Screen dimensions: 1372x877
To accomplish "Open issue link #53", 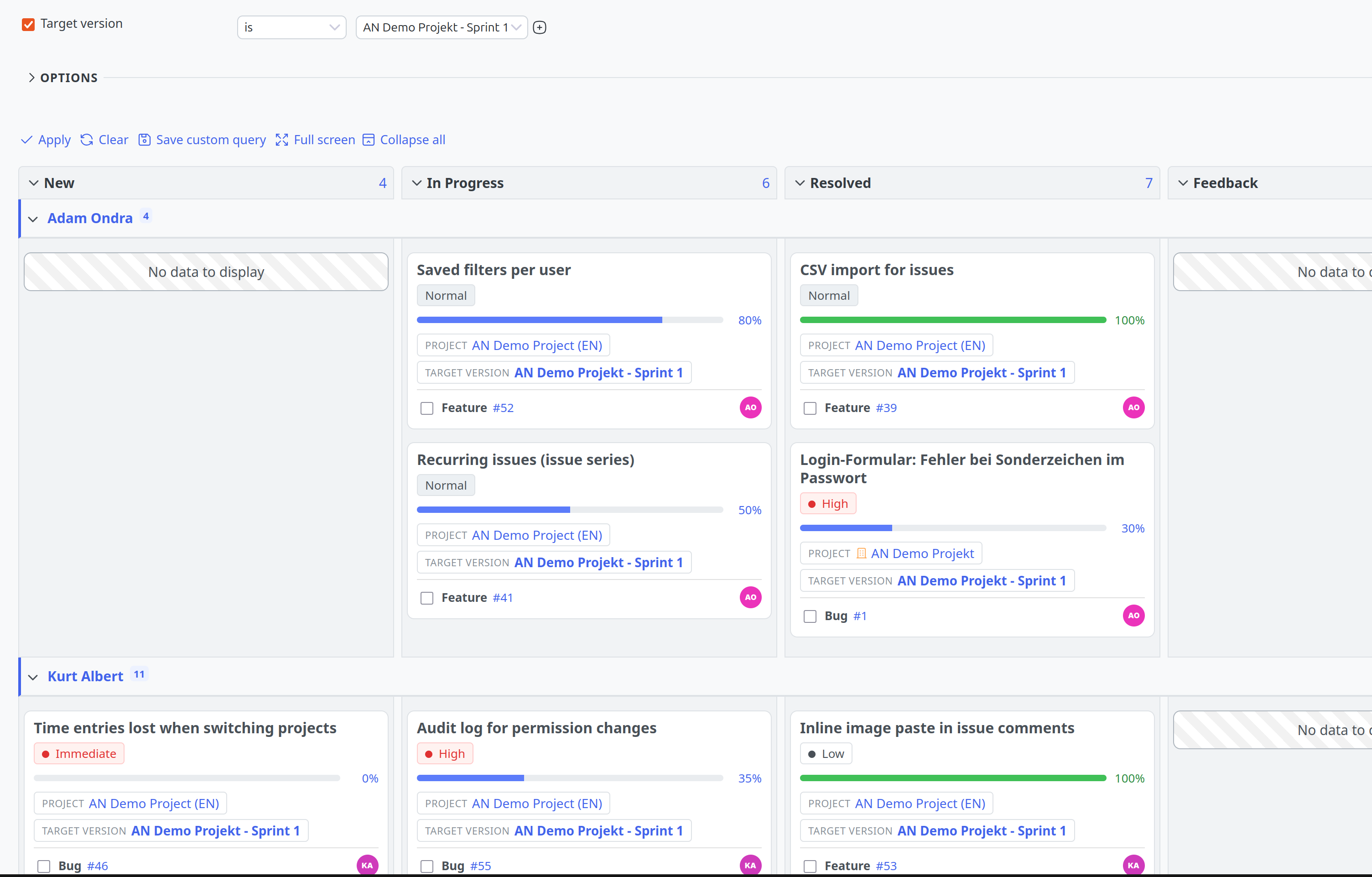I will [x=886, y=866].
